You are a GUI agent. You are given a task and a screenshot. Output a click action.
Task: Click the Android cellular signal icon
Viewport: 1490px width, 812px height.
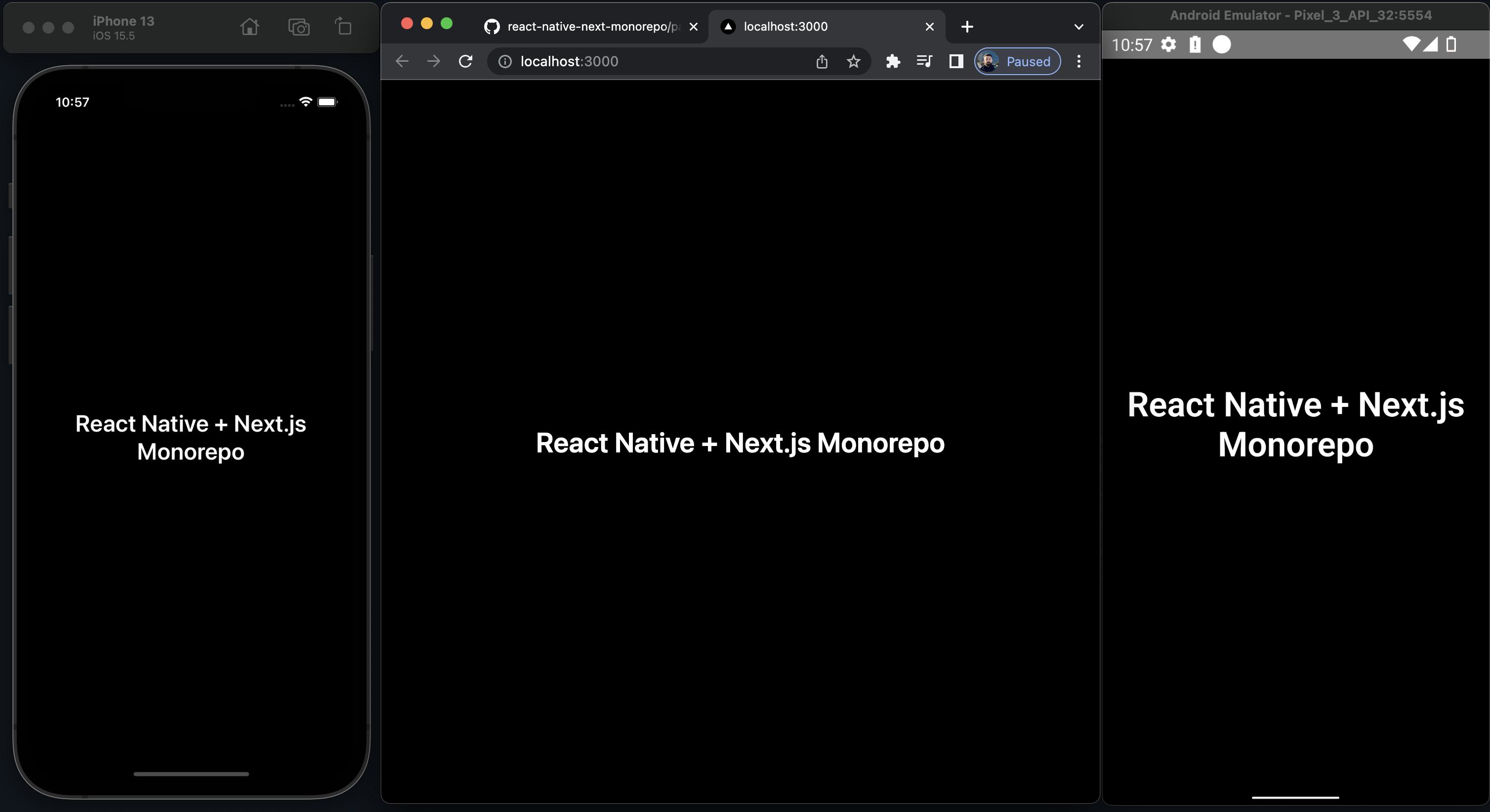point(1430,44)
